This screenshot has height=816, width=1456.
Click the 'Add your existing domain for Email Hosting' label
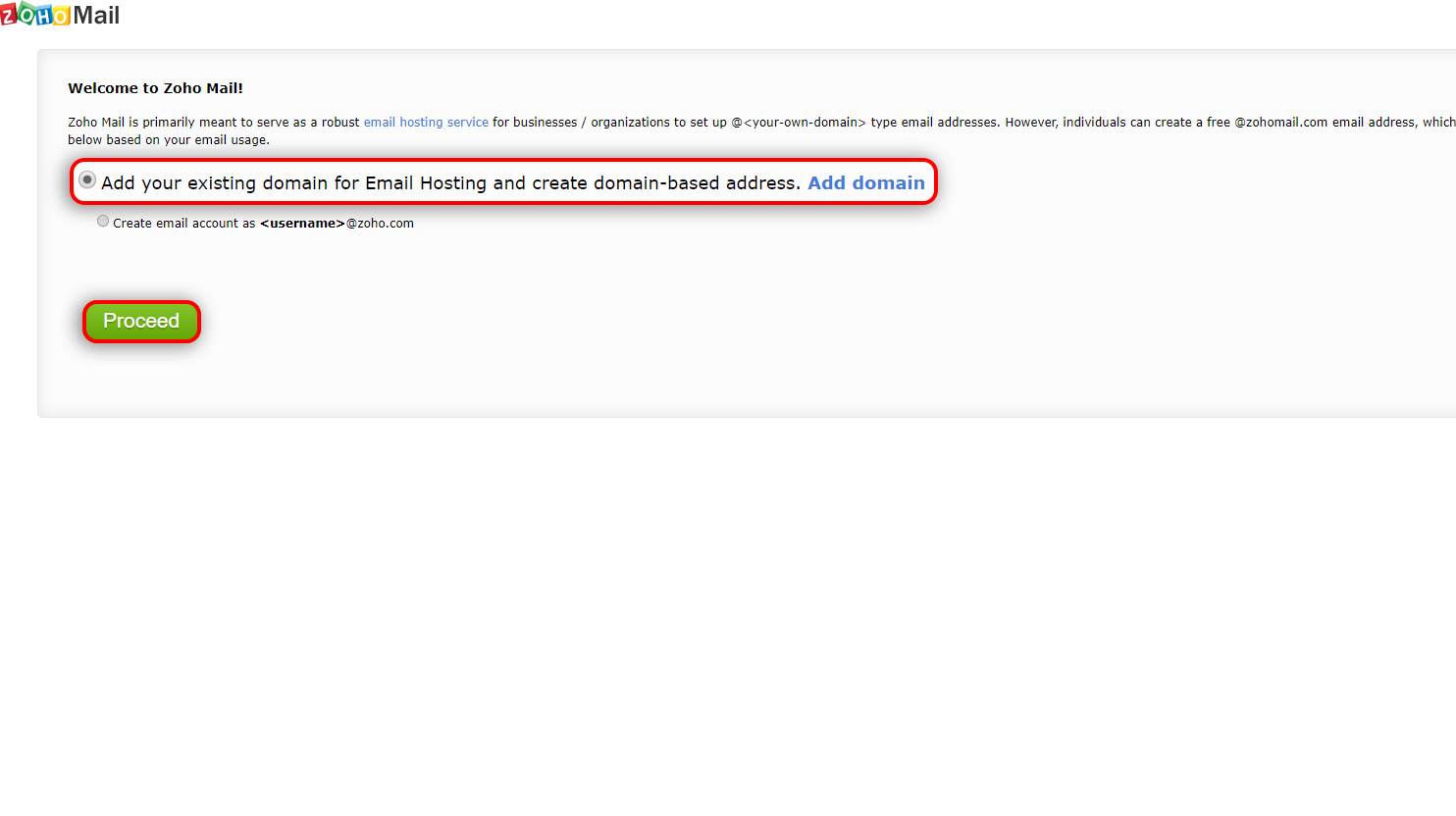coord(450,182)
